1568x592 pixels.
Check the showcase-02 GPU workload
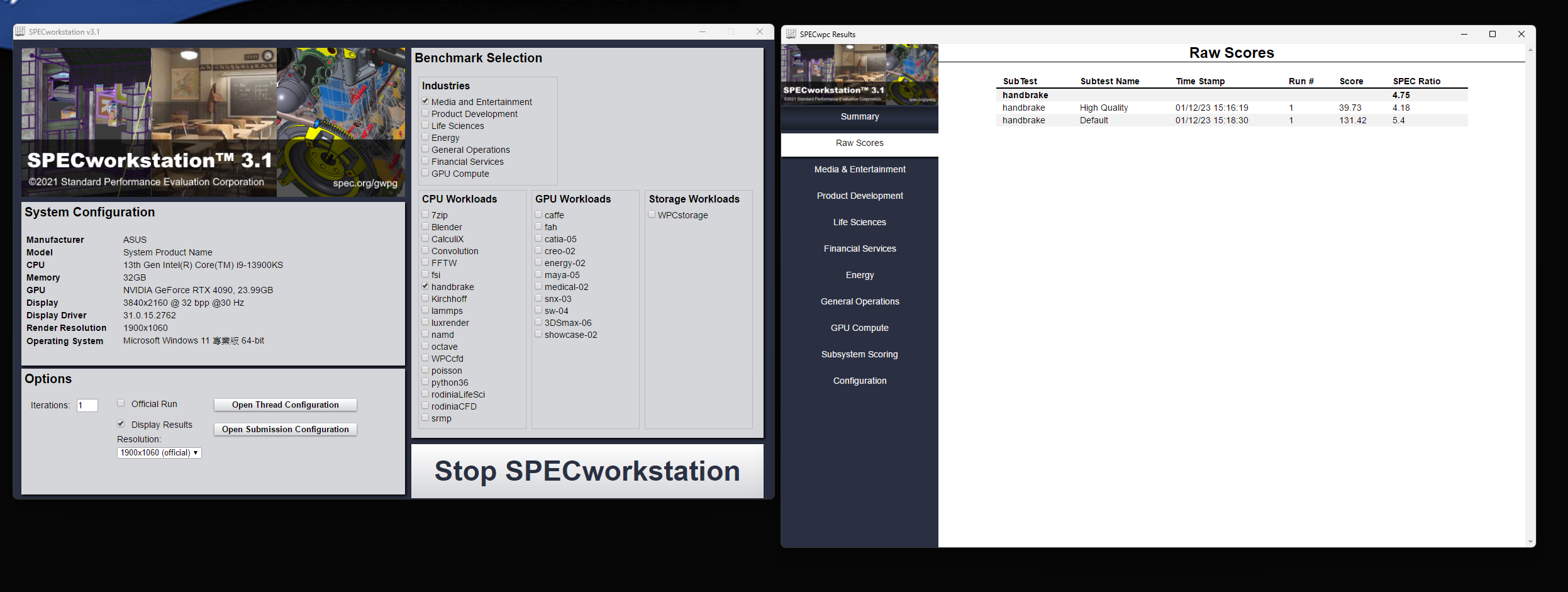(538, 334)
